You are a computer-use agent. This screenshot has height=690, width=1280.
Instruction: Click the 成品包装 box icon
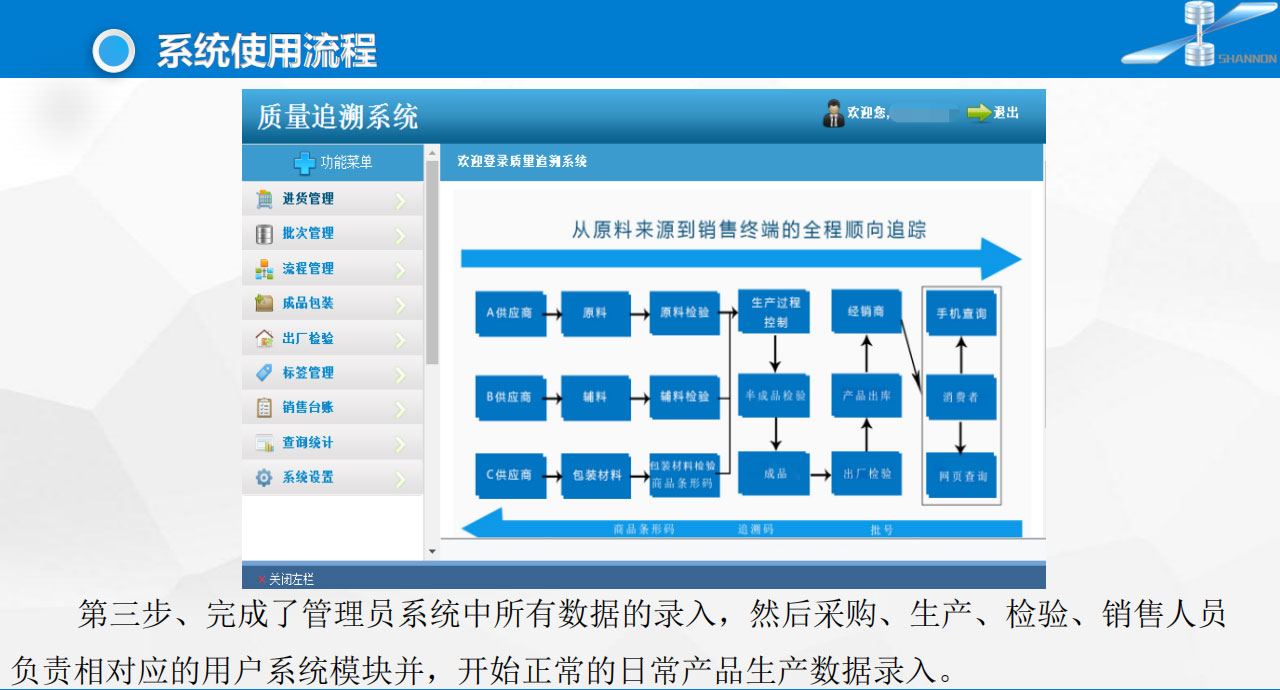pos(264,303)
